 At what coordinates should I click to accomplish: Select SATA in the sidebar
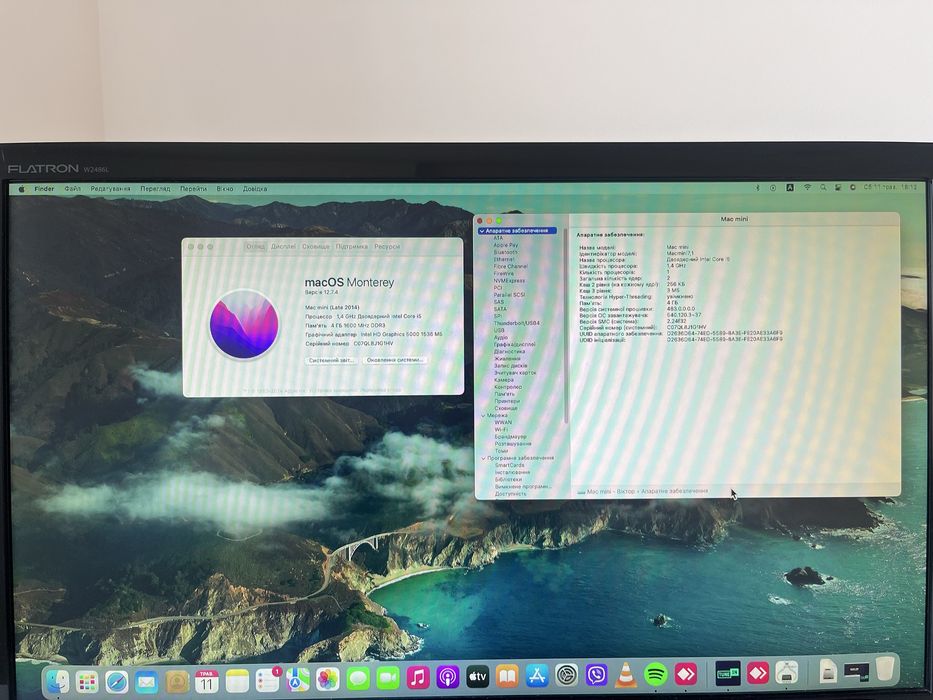tap(500, 309)
